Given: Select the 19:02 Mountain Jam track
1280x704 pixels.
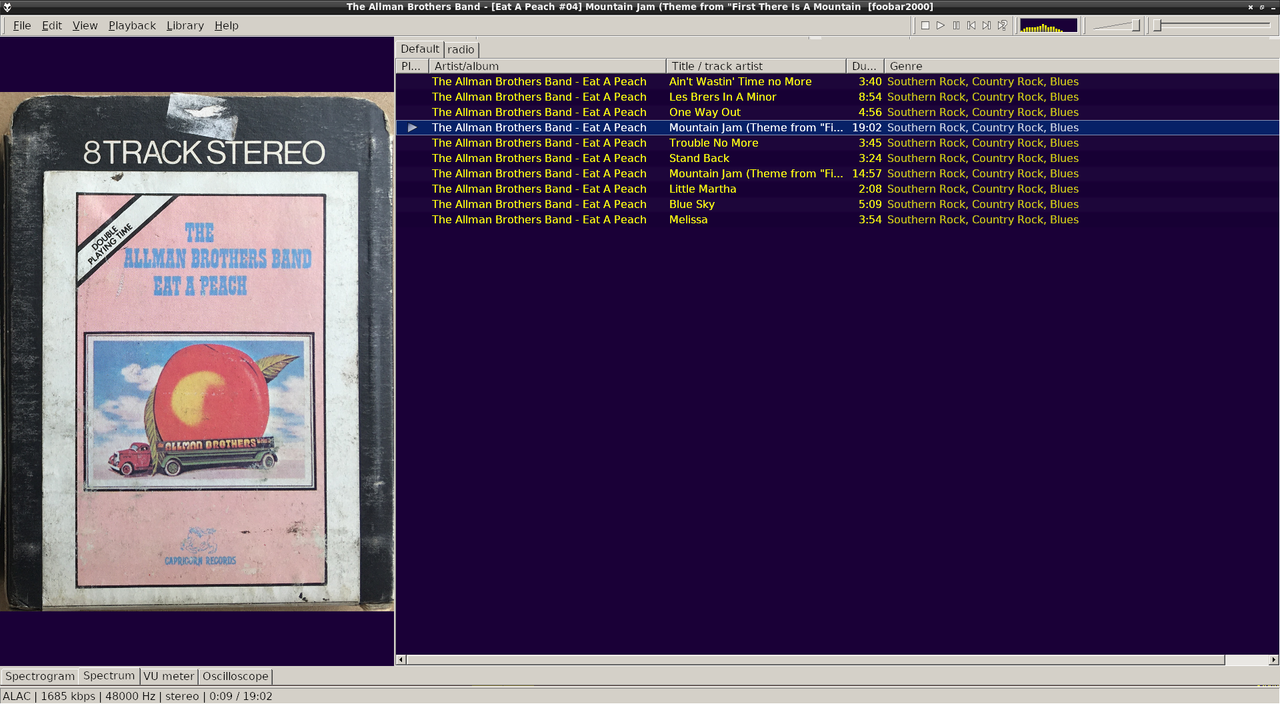Looking at the screenshot, I should 837,128.
